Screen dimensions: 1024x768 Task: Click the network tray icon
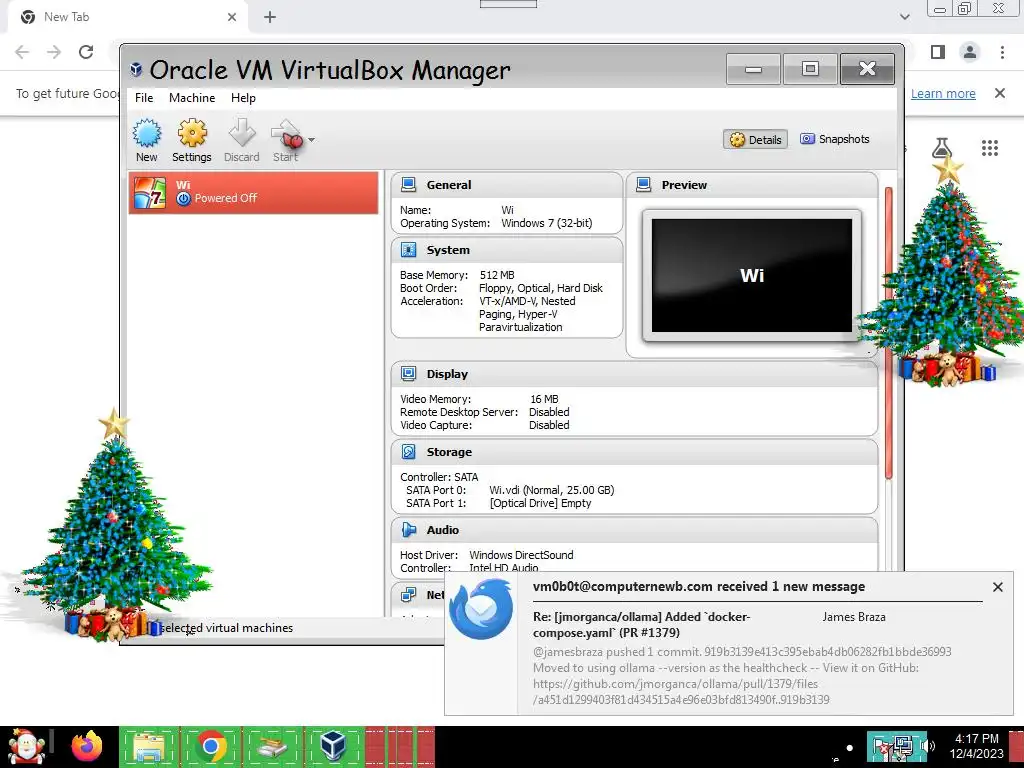904,746
